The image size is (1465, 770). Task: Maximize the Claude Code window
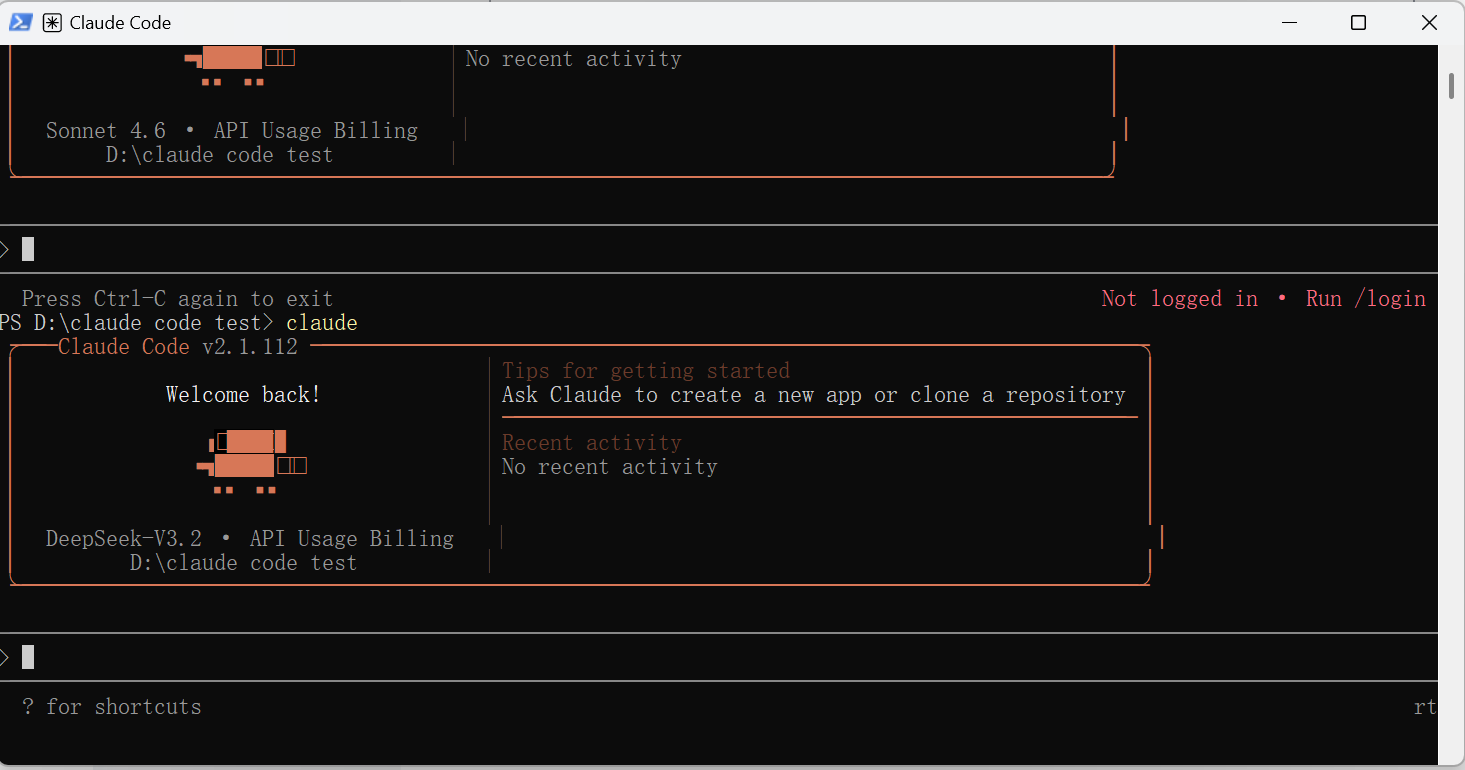pos(1358,22)
